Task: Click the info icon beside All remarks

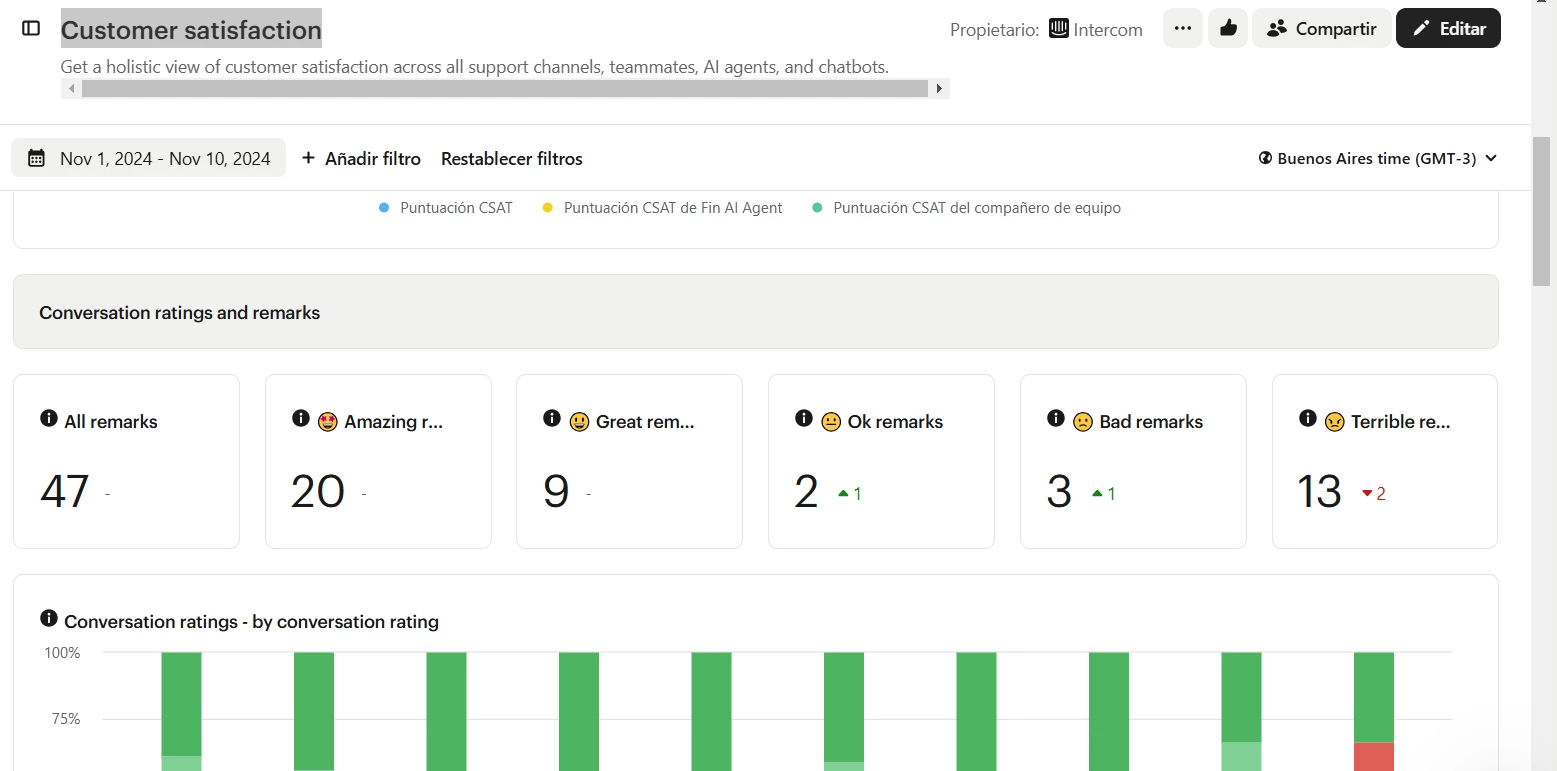Action: point(49,419)
